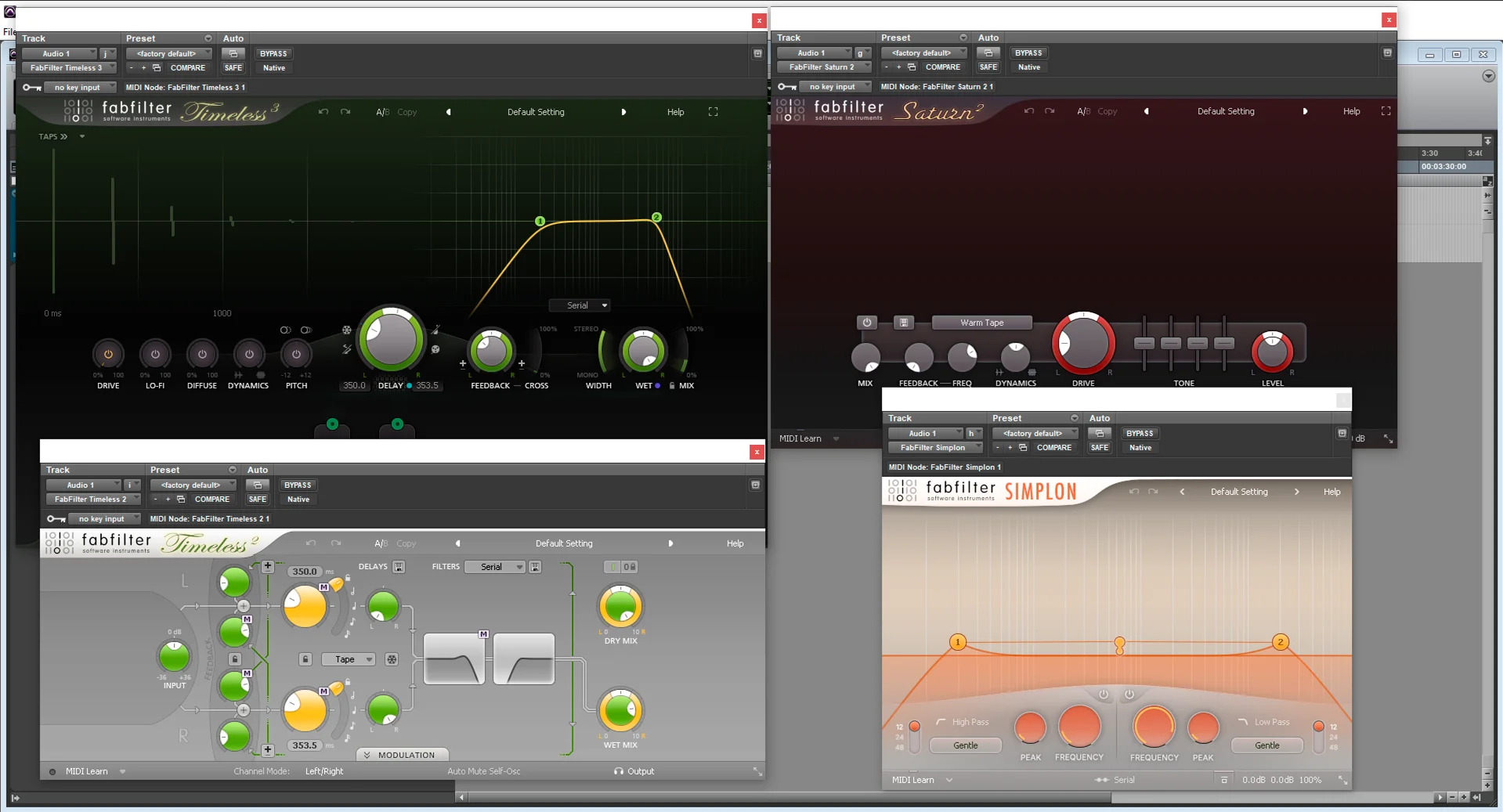Image resolution: width=1503 pixels, height=812 pixels.
Task: Go to next preset in Simplon
Action: (1296, 492)
